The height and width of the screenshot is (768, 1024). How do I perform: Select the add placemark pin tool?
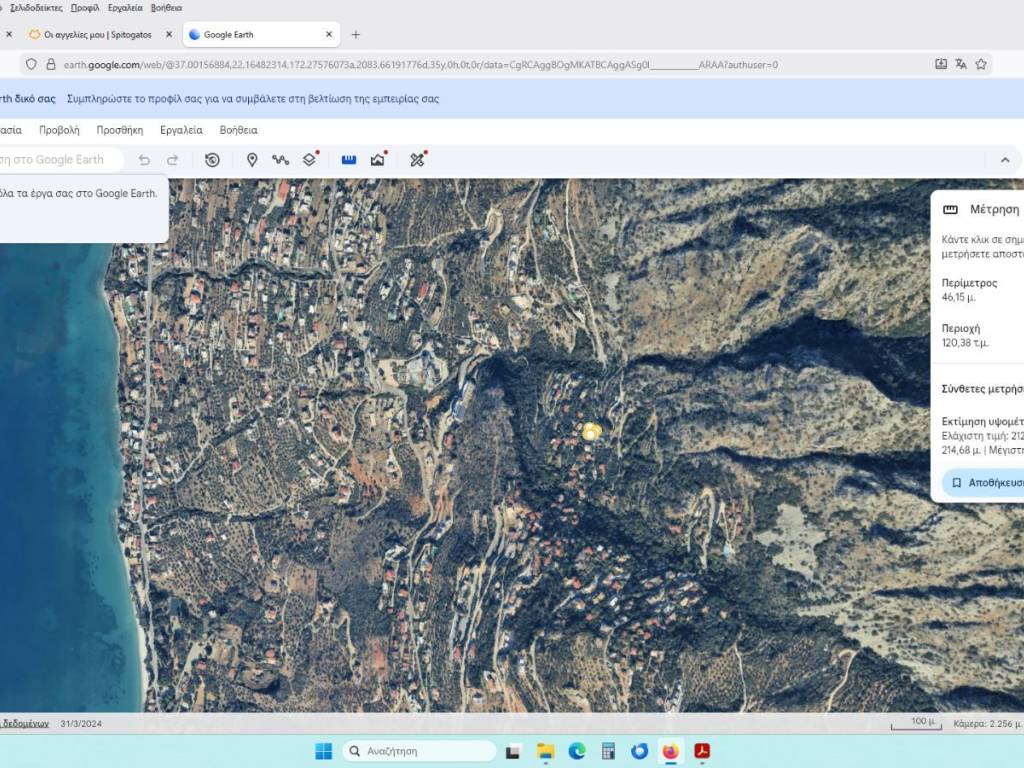tap(252, 160)
